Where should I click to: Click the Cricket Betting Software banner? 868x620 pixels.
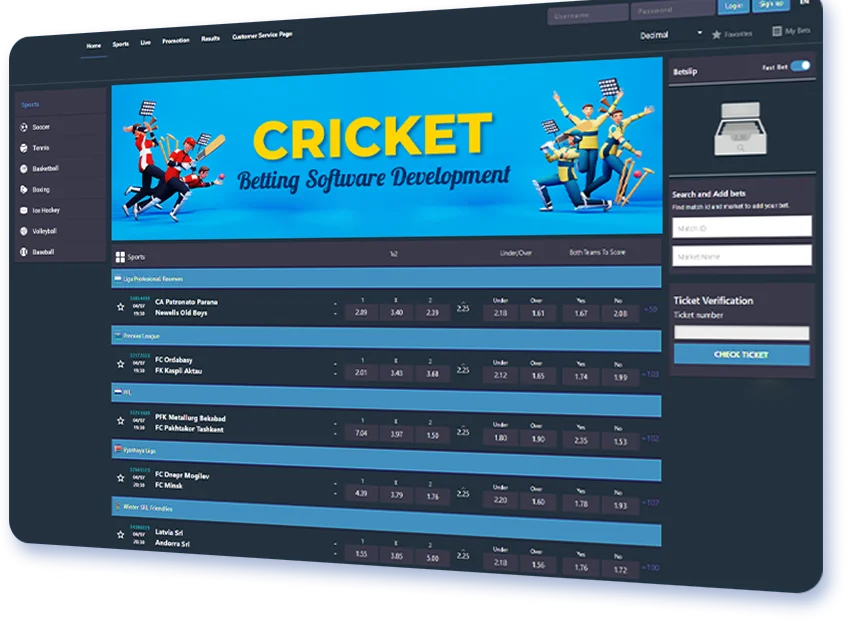tap(387, 149)
